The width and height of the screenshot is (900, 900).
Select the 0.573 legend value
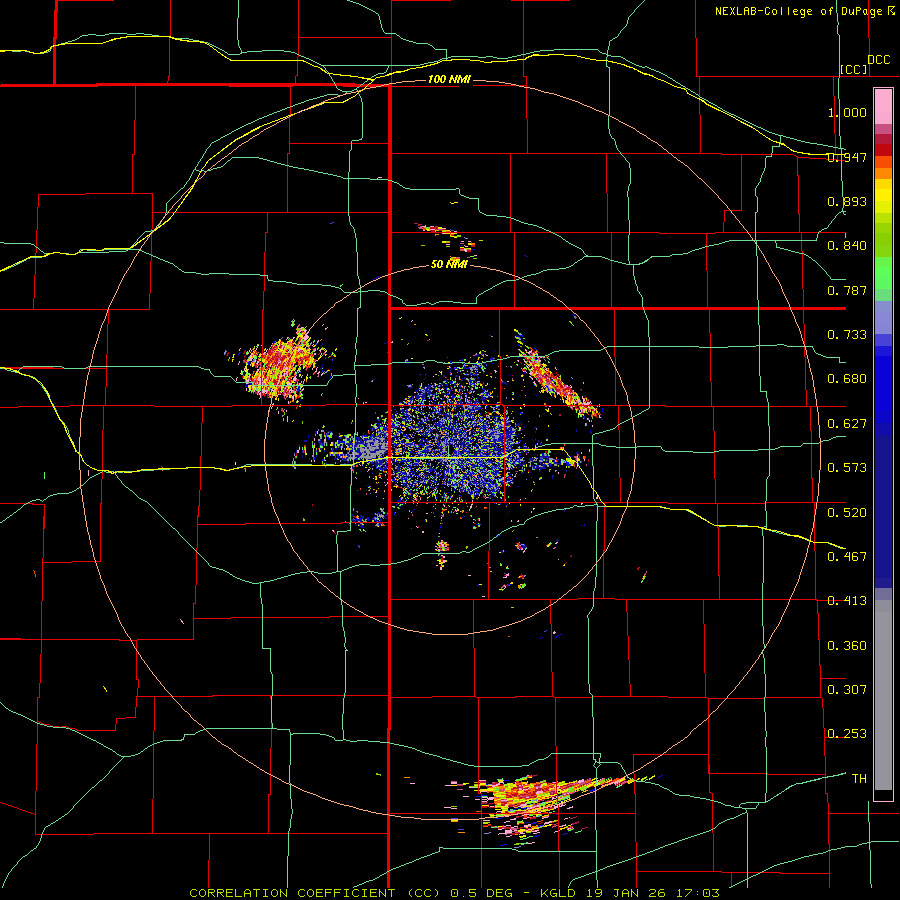coord(847,468)
